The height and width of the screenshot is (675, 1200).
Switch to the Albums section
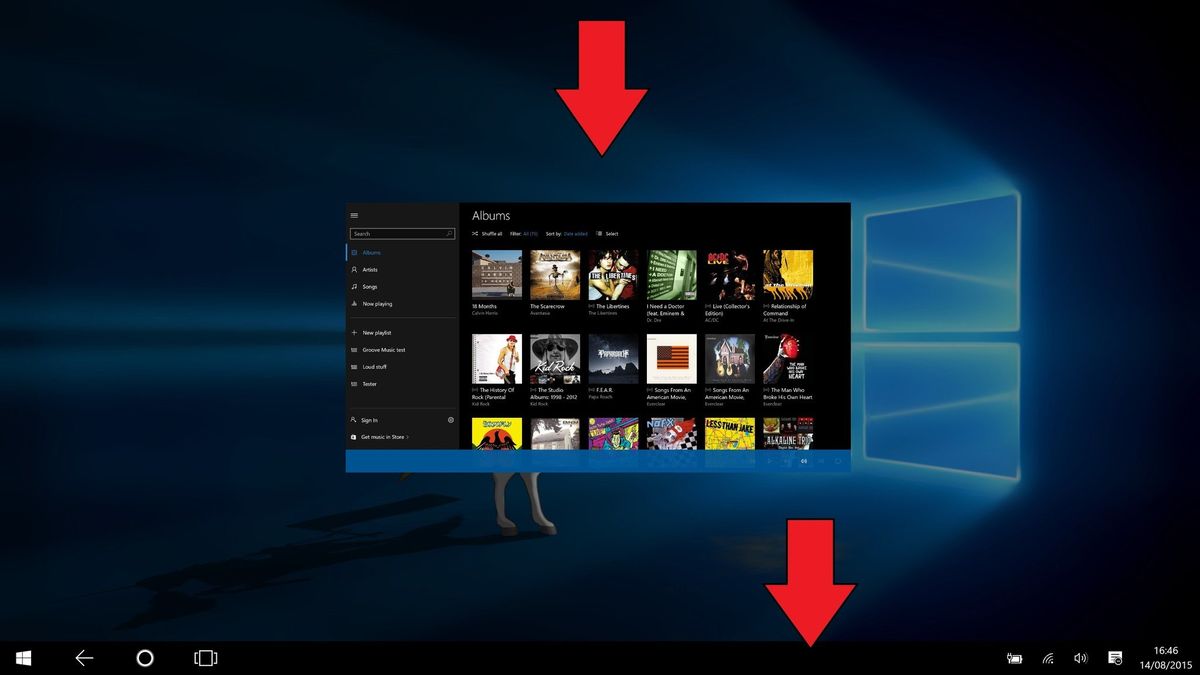click(x=370, y=252)
